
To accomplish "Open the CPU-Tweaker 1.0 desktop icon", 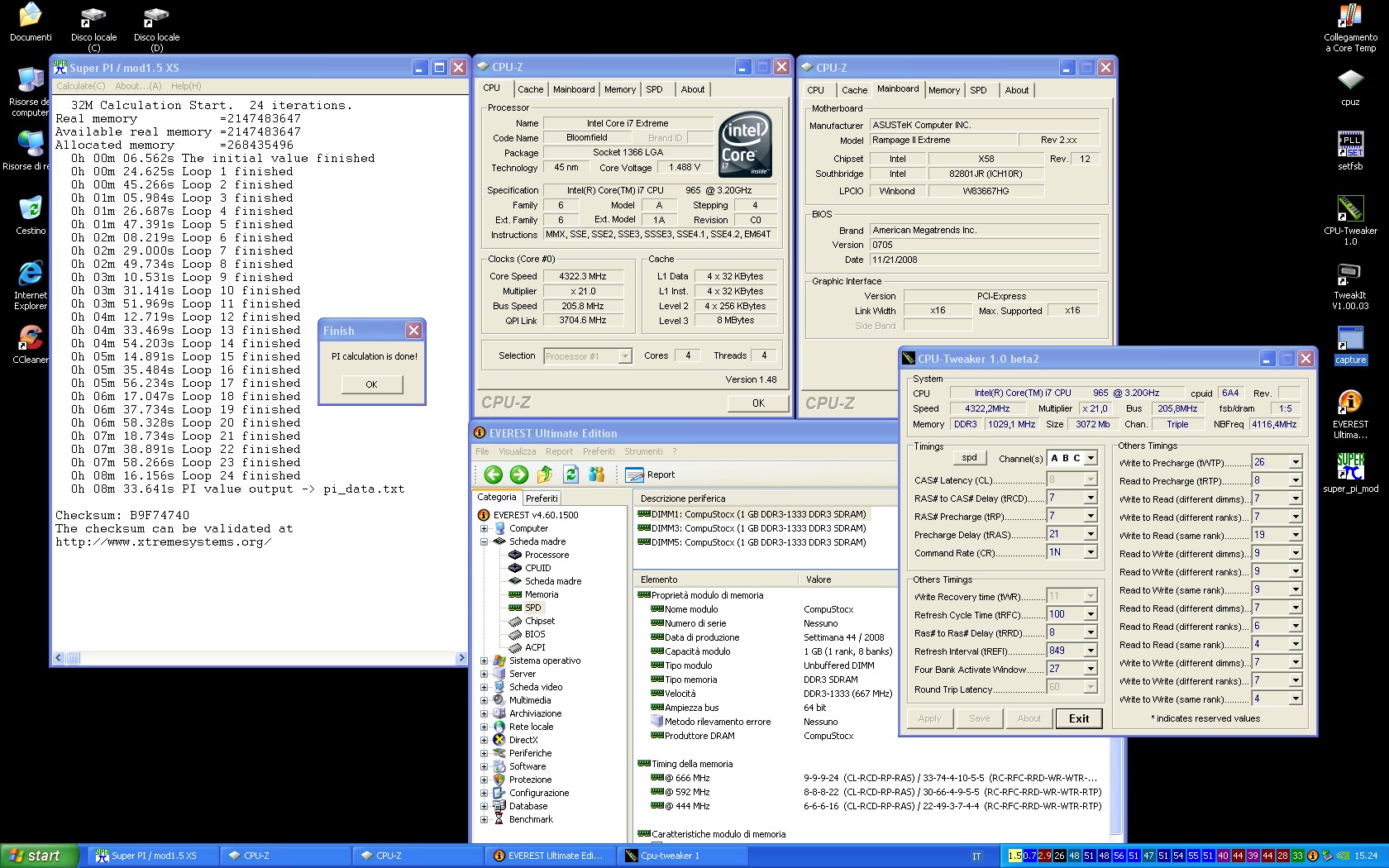I will click(1350, 219).
